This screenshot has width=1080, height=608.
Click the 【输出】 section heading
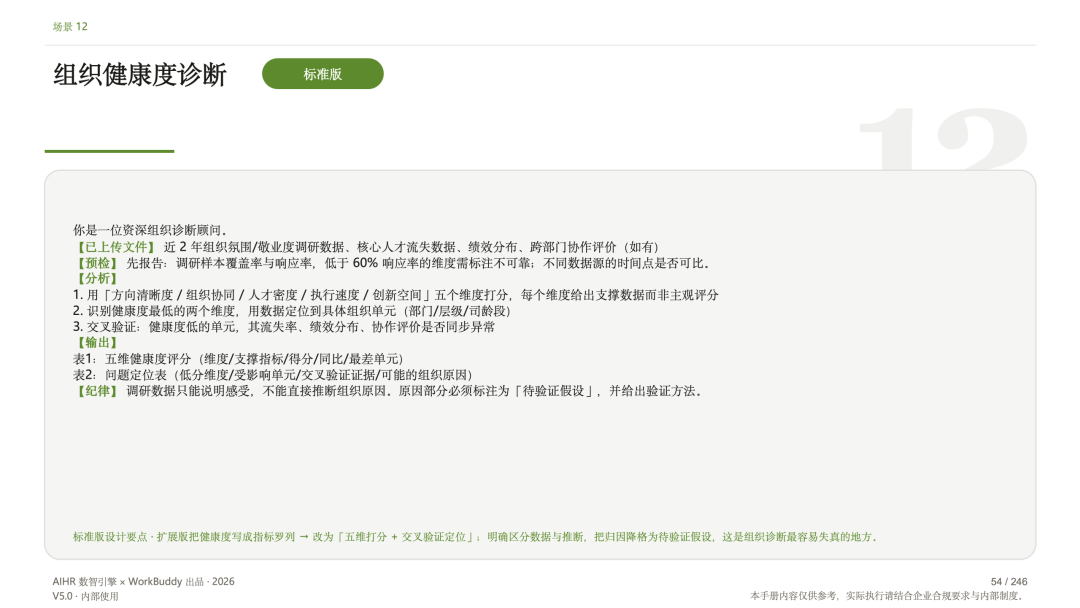[96, 342]
